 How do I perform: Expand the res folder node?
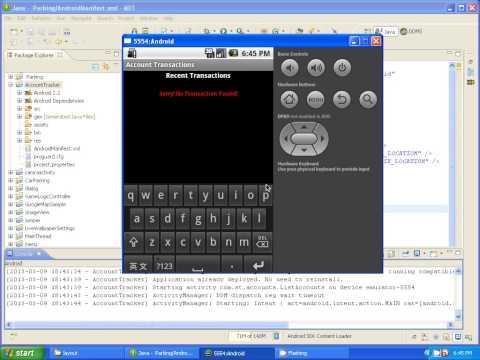[x=19, y=140]
